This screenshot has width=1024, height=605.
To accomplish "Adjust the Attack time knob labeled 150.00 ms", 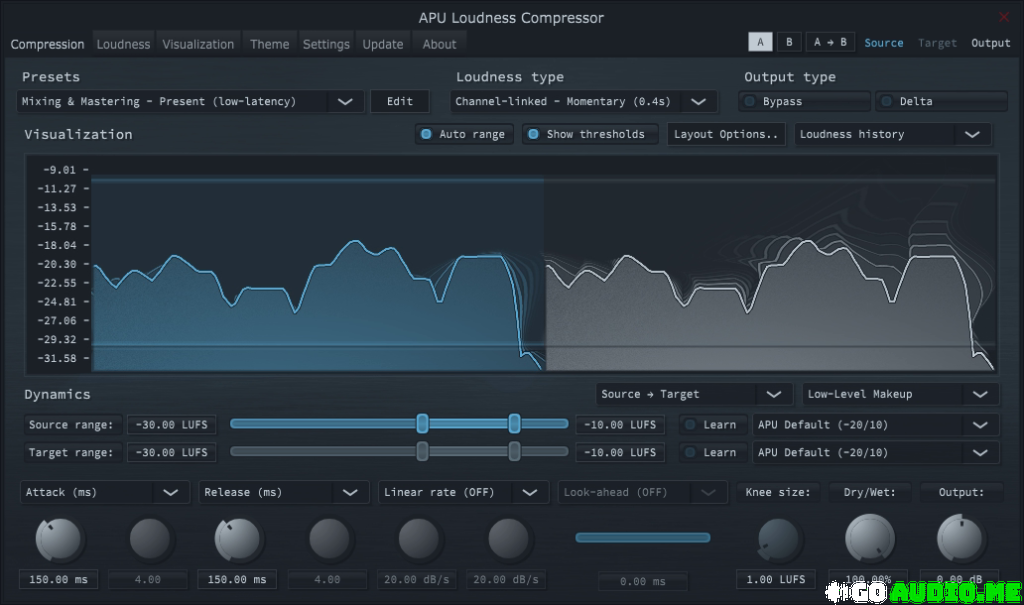I will pyautogui.click(x=58, y=540).
